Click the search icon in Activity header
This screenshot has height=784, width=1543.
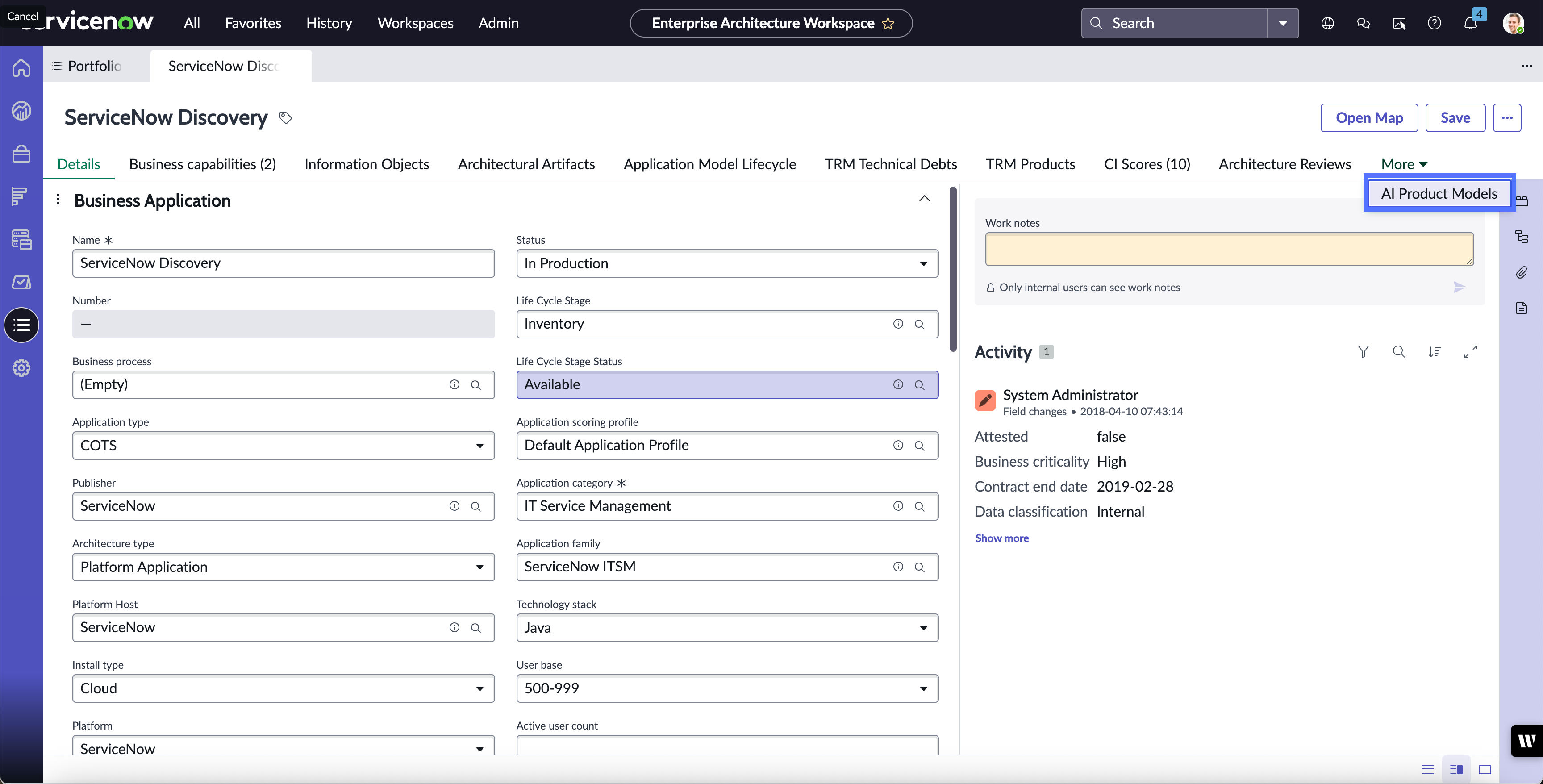click(1399, 351)
